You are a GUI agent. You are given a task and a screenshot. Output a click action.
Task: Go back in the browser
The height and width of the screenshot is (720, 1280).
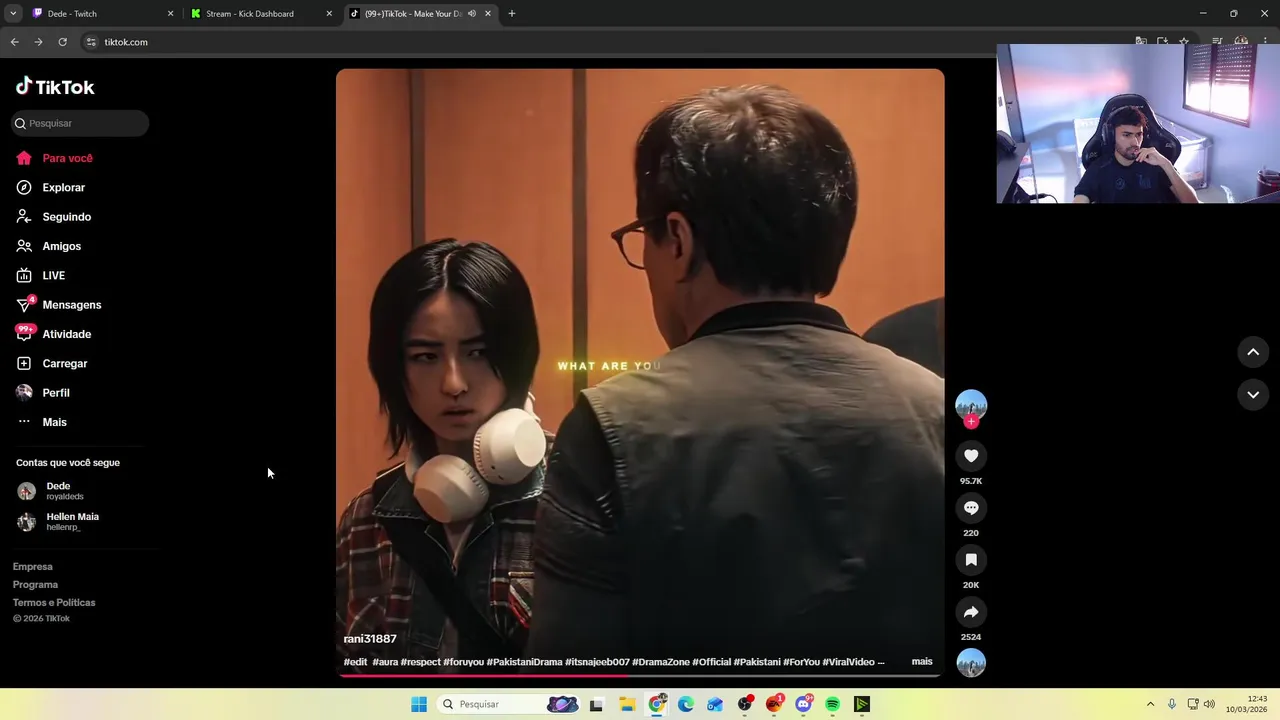point(15,42)
